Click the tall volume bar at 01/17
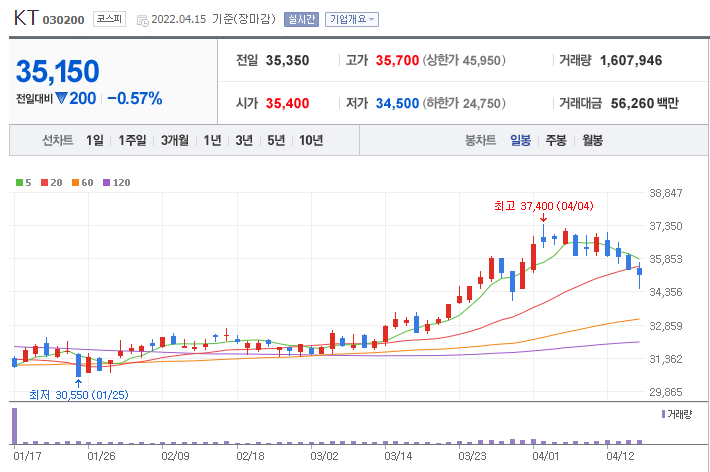 point(14,426)
